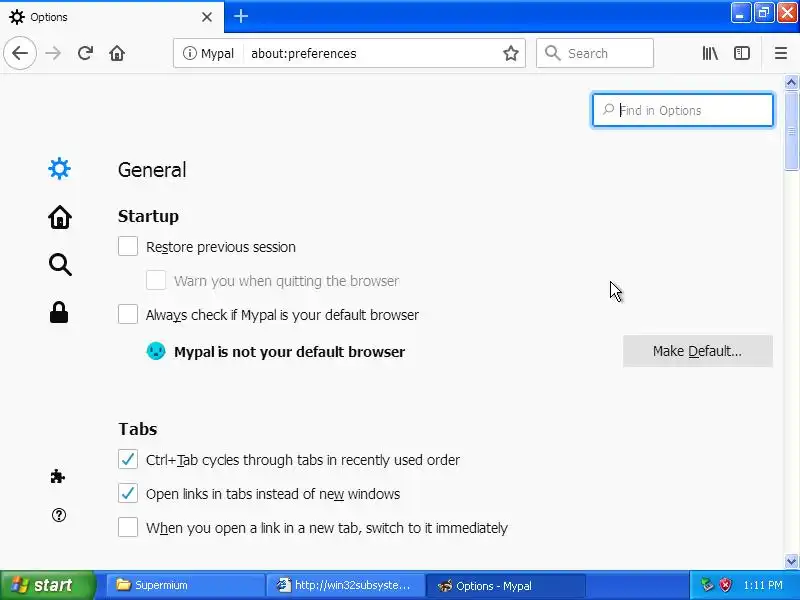Open the hamburger application menu
800x600 pixels.
[x=781, y=53]
